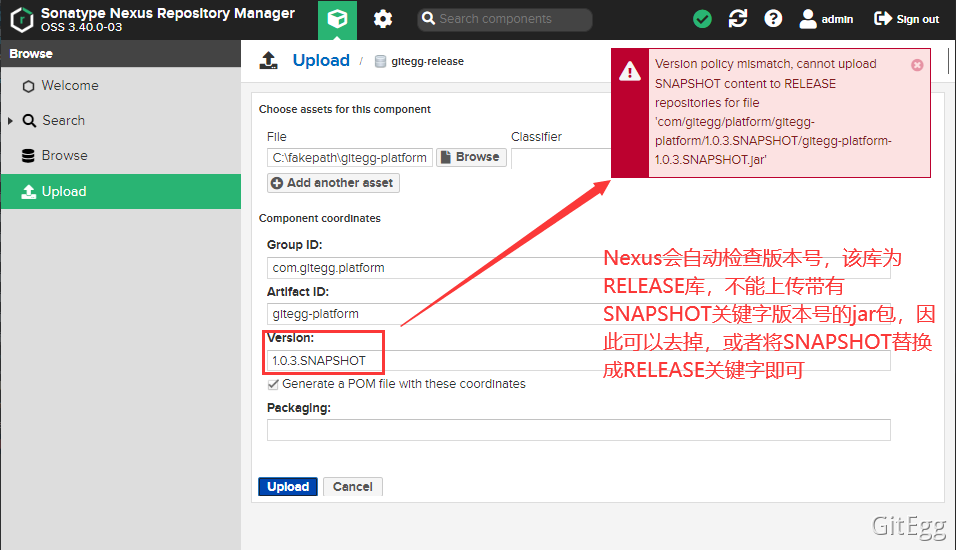Add another asset
This screenshot has height=550, width=956.
pos(333,183)
